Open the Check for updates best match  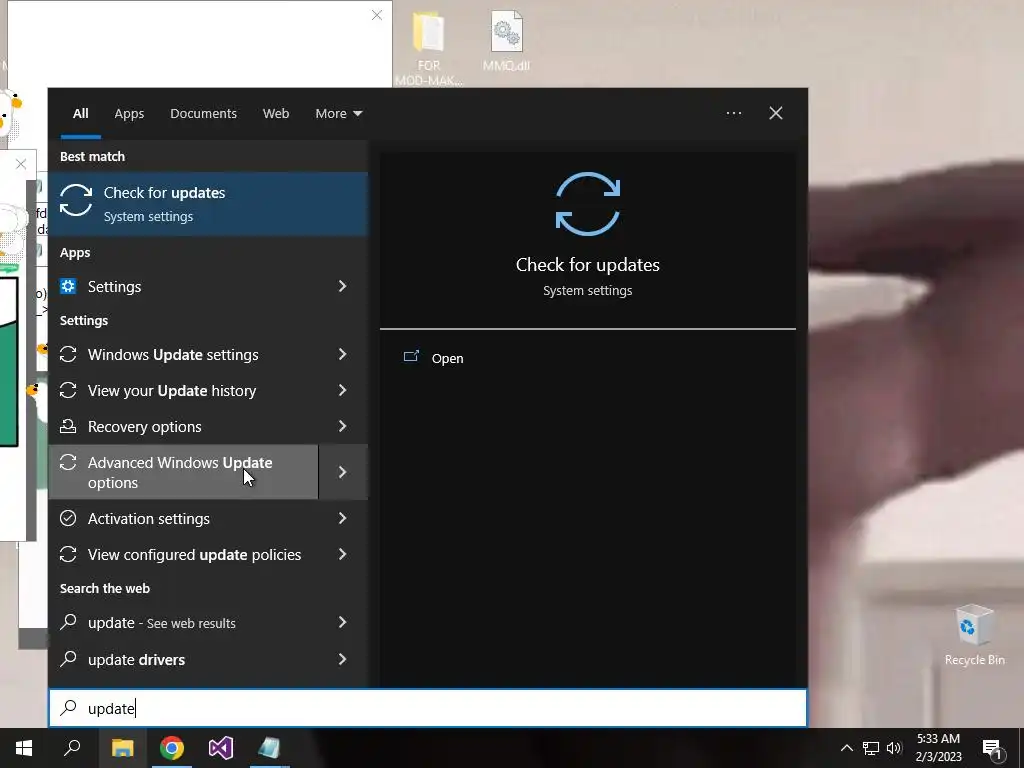pyautogui.click(x=208, y=204)
